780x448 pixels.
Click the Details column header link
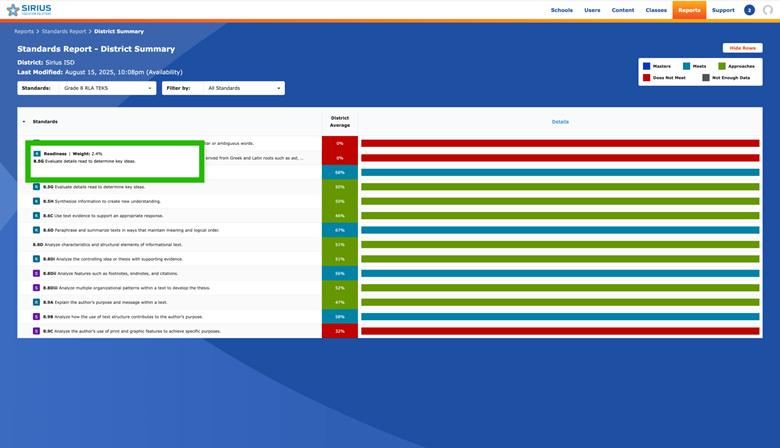pyautogui.click(x=560, y=122)
